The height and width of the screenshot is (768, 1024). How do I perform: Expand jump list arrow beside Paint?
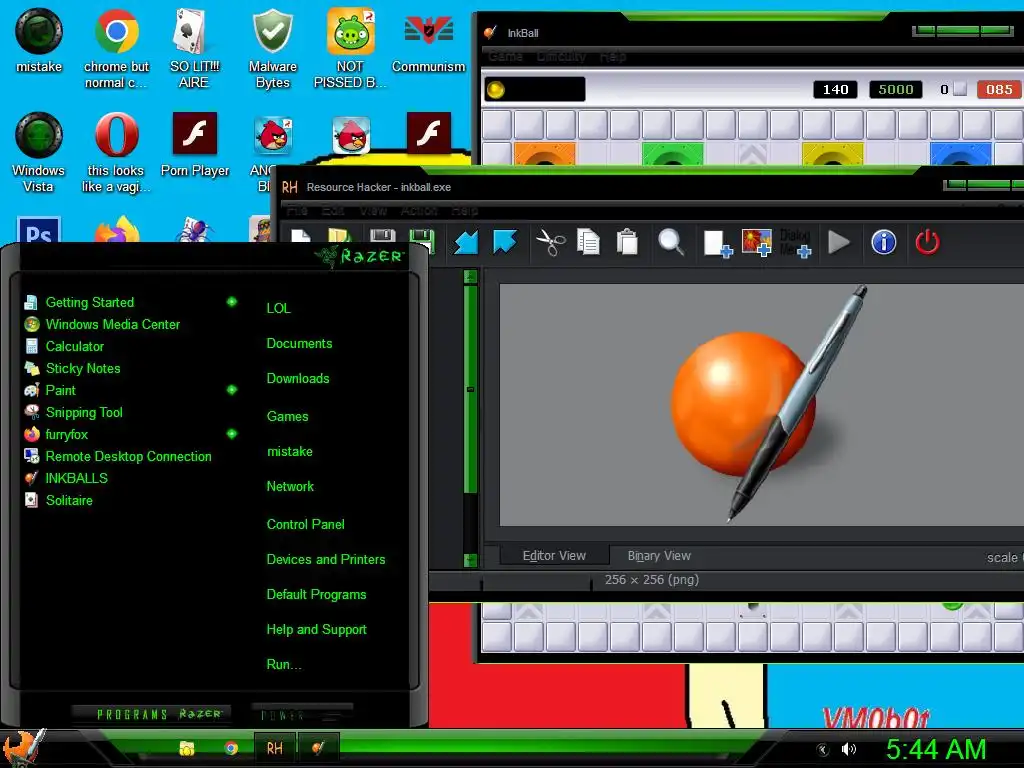232,390
